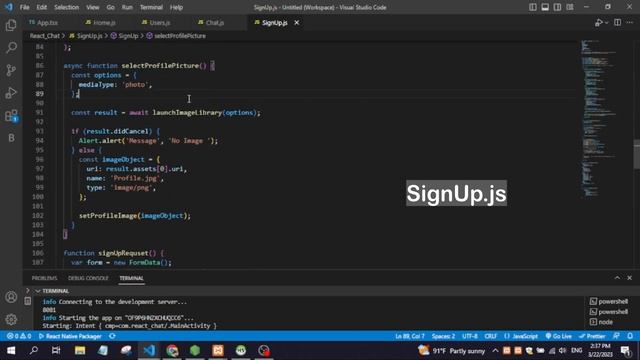Open File Explorer from taskbar
Screen dimensions: 640x360
(x=80, y=351)
